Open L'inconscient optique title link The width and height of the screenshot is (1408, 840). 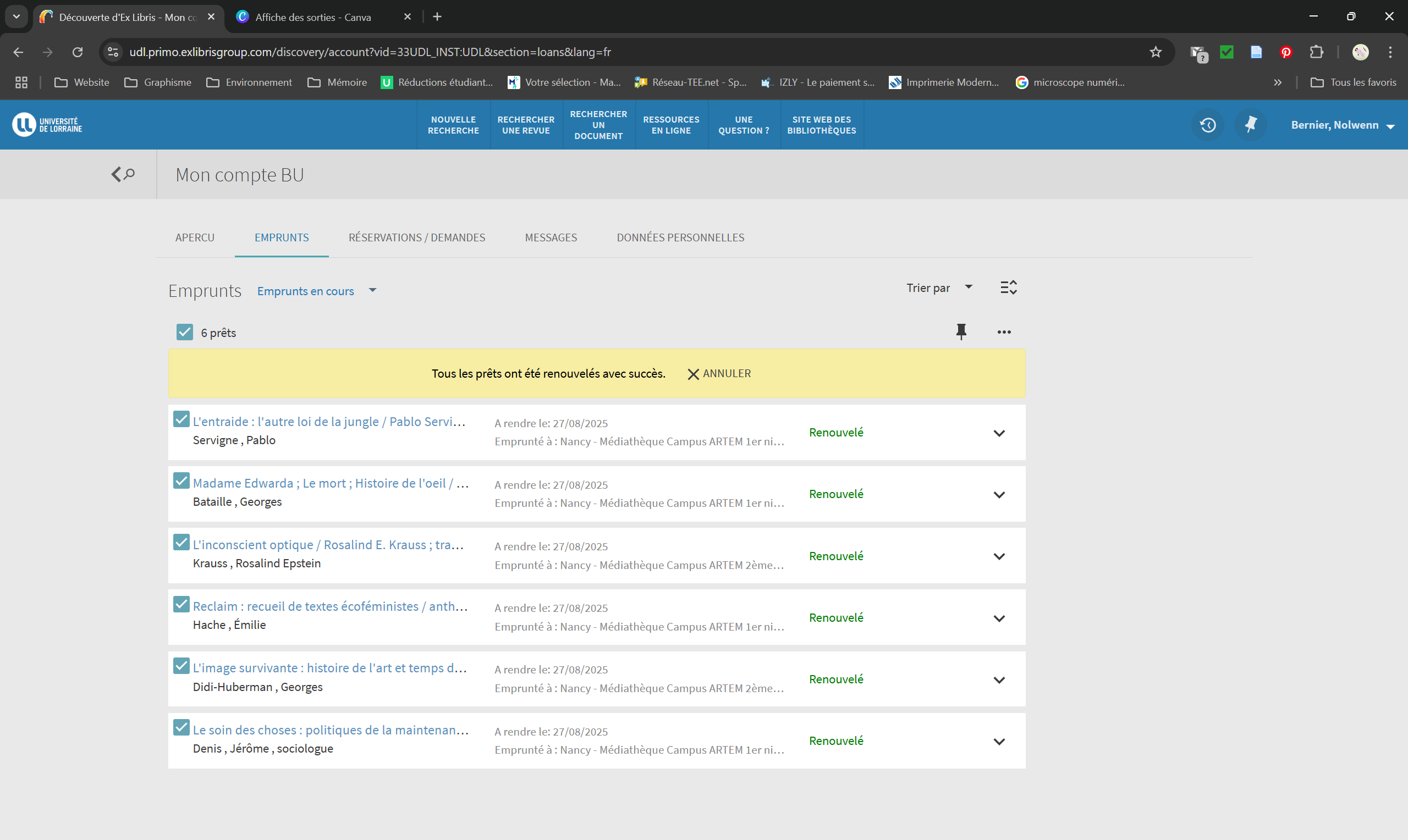tap(328, 545)
